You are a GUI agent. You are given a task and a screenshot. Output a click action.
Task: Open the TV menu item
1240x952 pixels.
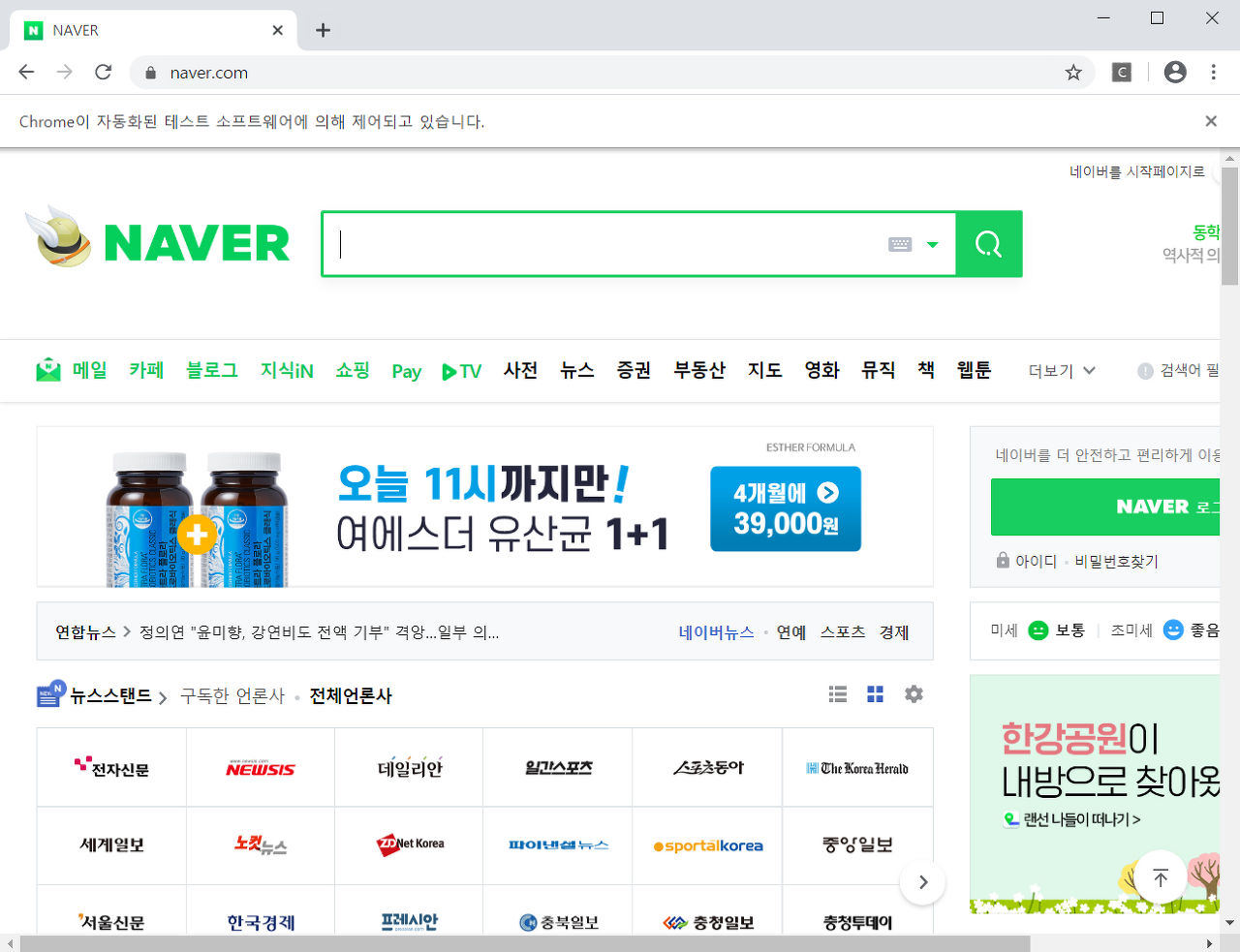462,371
